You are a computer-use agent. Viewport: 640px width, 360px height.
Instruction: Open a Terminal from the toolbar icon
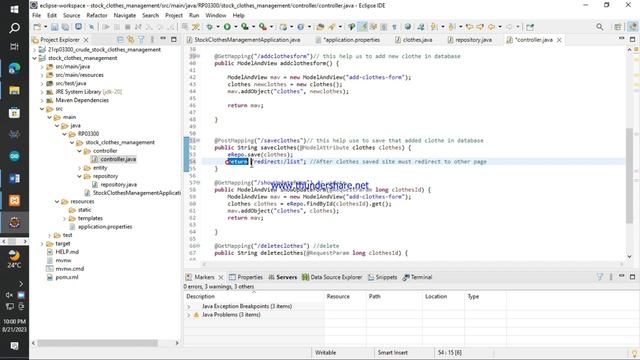[x=78, y=27]
